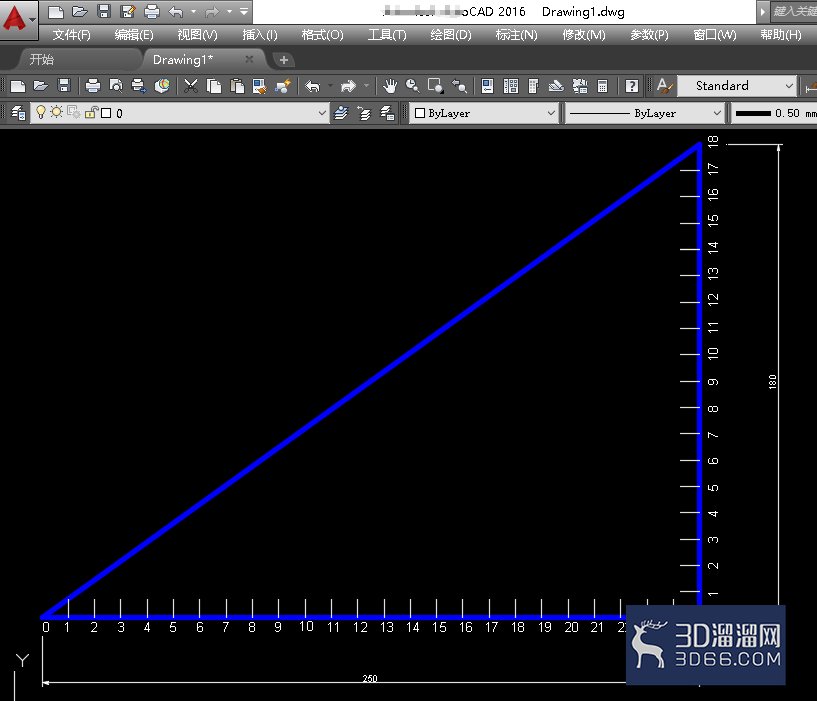Click the Paste clipboard icon
This screenshot has height=701, width=817.
[237, 85]
